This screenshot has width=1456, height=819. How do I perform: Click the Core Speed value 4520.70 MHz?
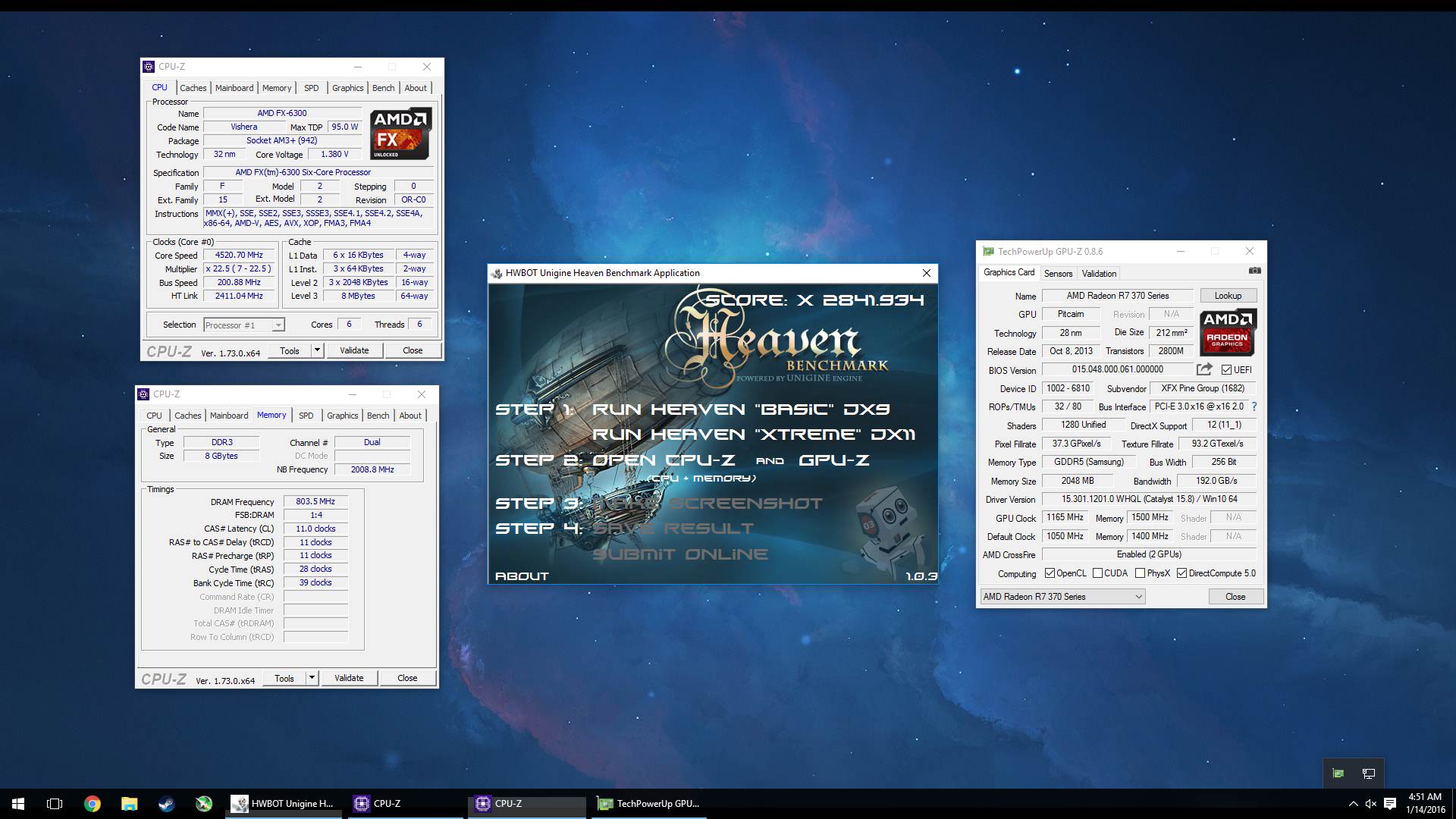[x=239, y=256]
